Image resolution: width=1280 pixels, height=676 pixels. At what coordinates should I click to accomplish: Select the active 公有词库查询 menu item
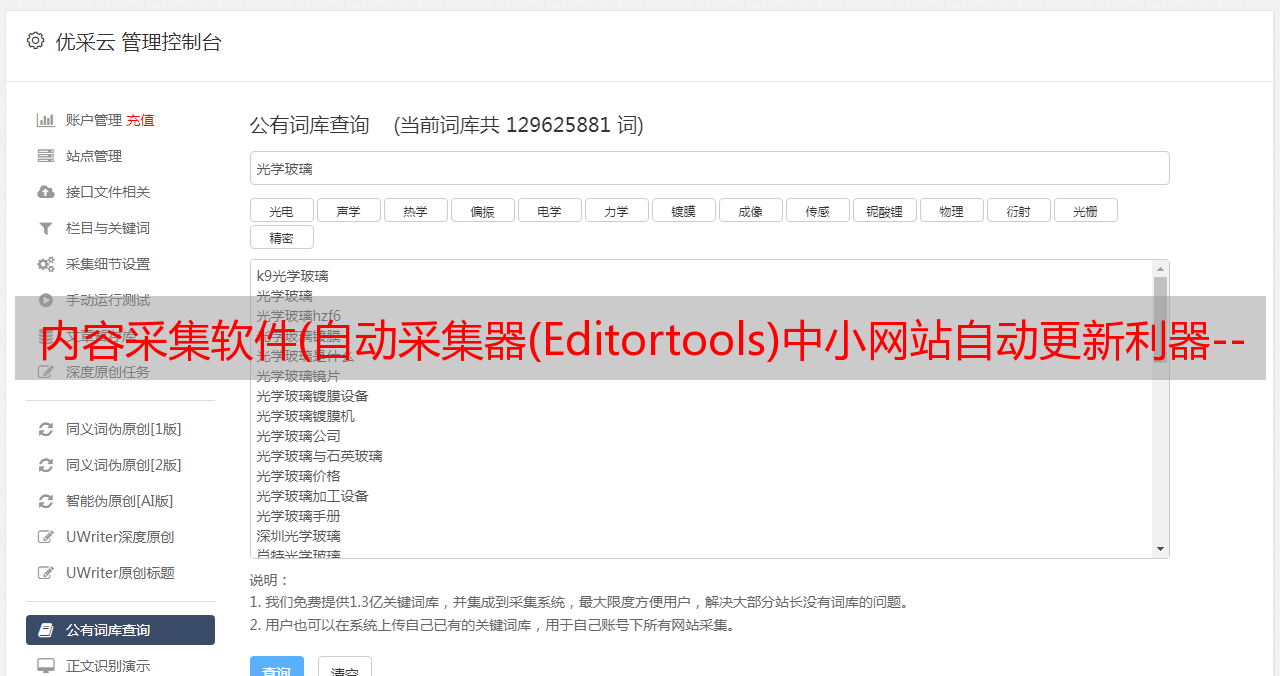120,630
